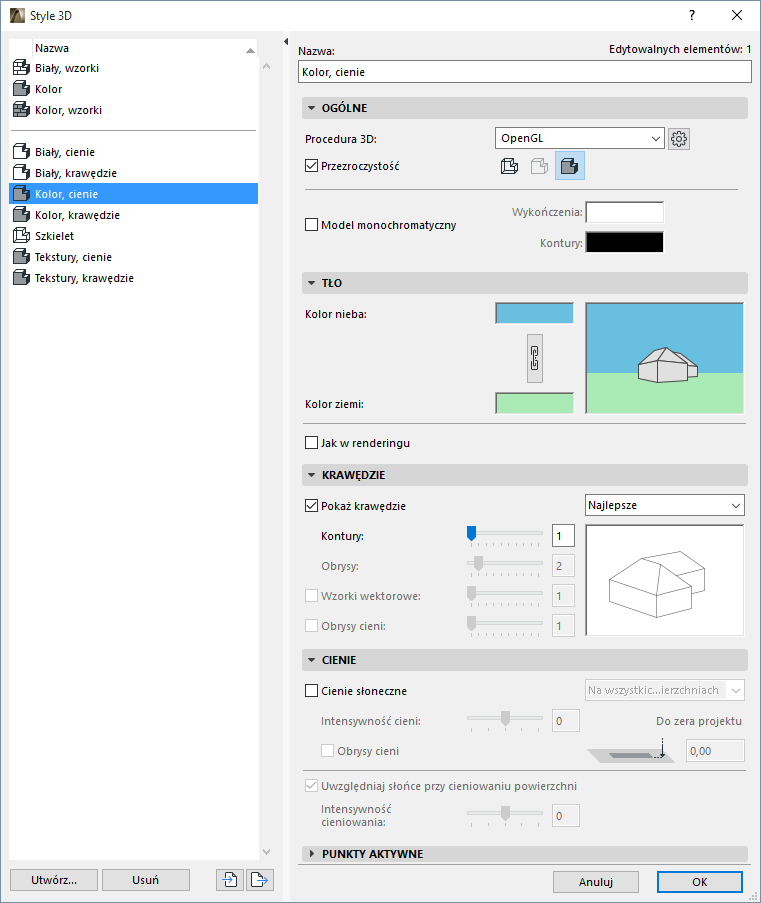Collapse the CIENIE section
This screenshot has width=761, height=903.
pos(312,660)
